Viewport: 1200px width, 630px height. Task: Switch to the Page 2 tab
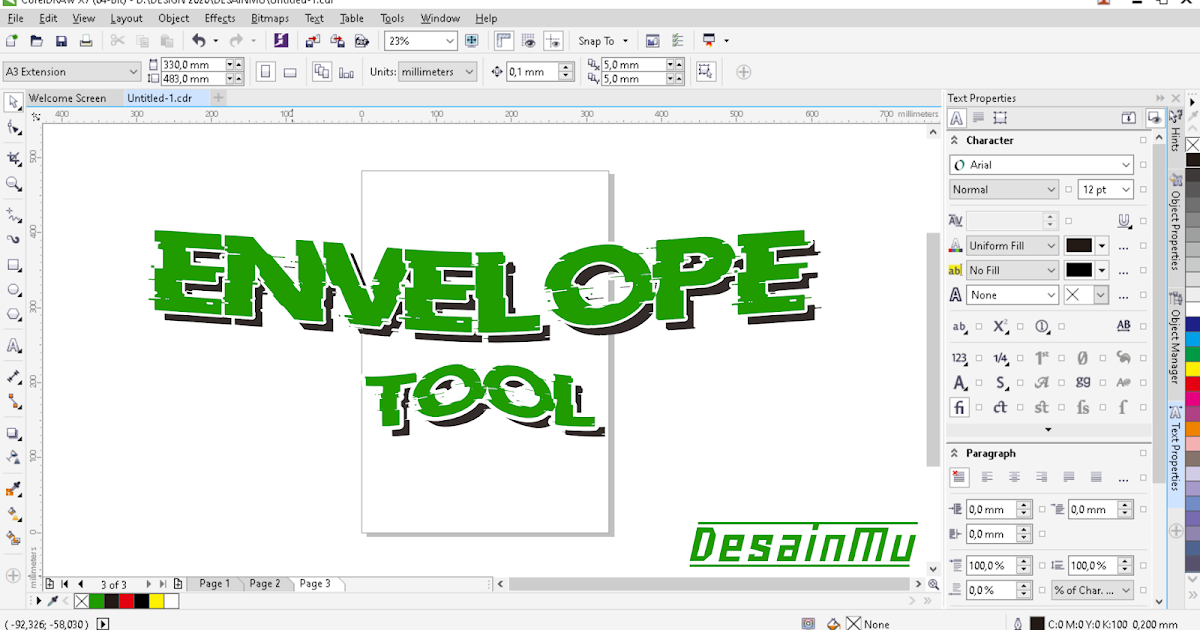[266, 583]
